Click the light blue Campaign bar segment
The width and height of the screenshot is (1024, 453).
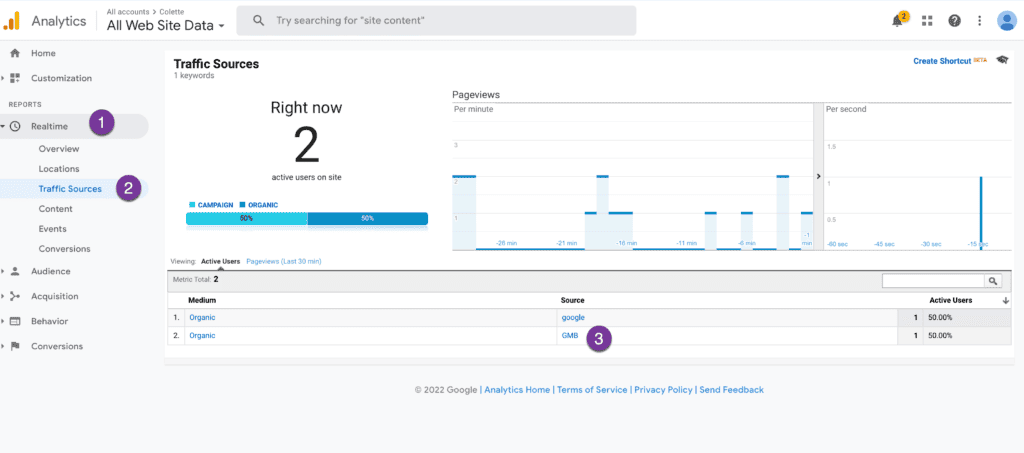(246, 218)
